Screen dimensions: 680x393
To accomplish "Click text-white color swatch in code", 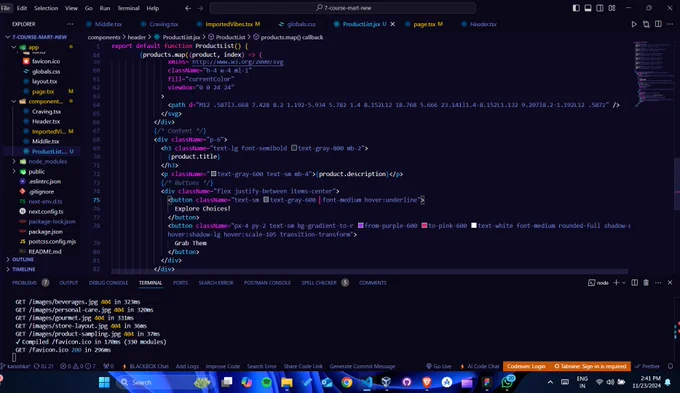I will click(x=474, y=226).
